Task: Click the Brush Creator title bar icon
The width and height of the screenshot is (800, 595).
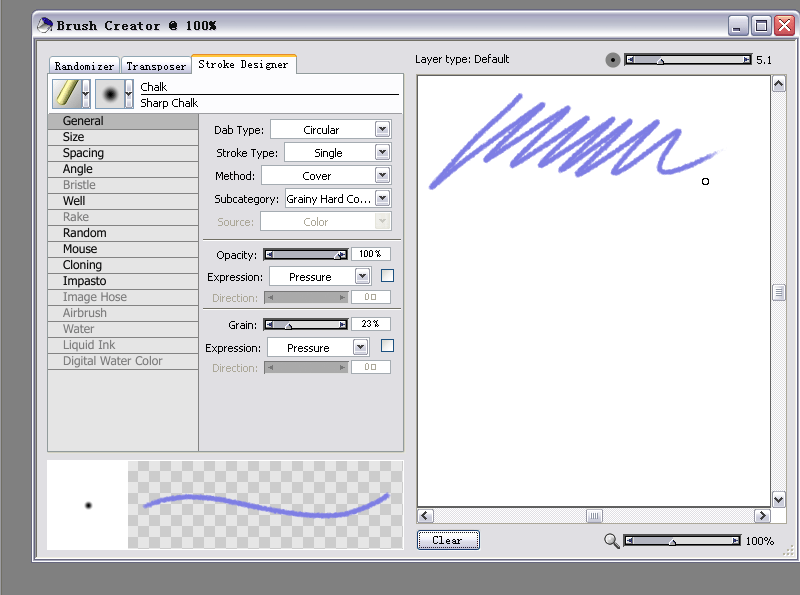Action: click(x=45, y=25)
